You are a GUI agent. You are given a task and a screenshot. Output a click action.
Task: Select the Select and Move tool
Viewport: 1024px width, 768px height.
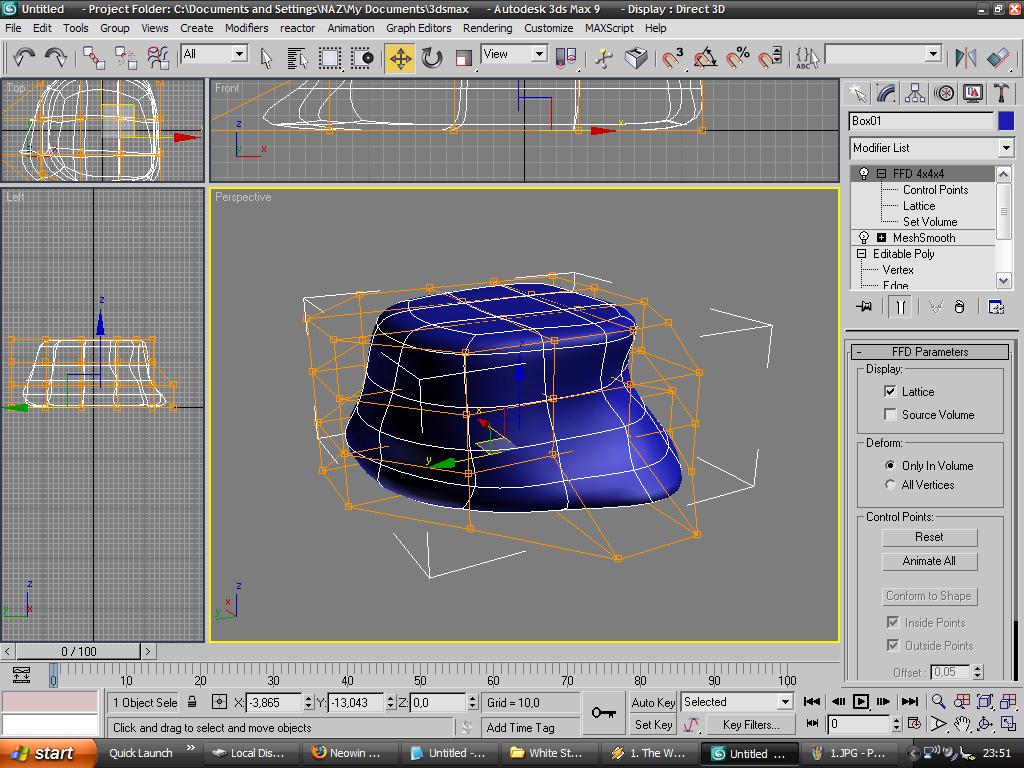click(399, 57)
